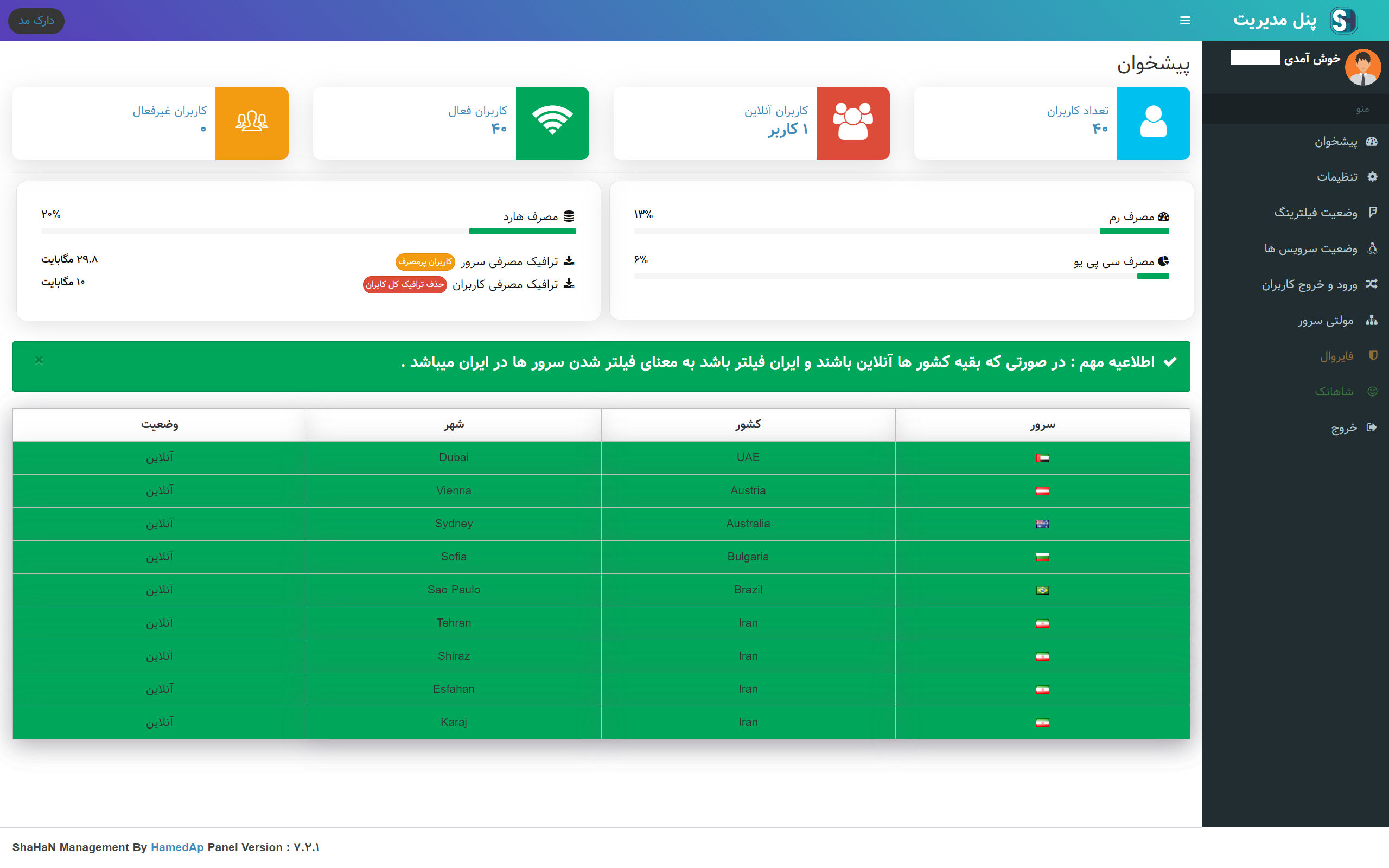Click red delete all users traffic button

405,285
